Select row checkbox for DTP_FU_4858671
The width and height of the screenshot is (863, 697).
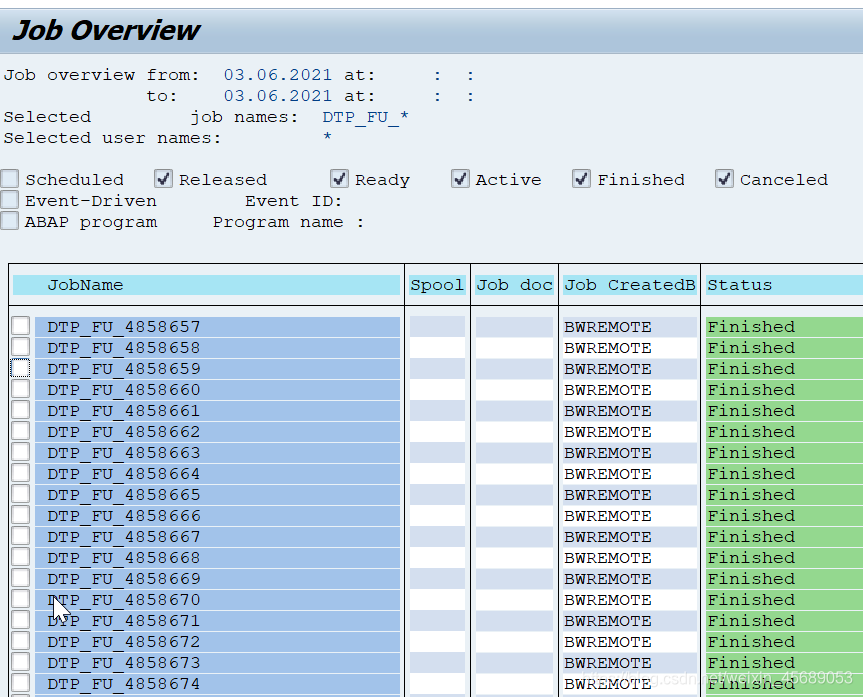20,620
